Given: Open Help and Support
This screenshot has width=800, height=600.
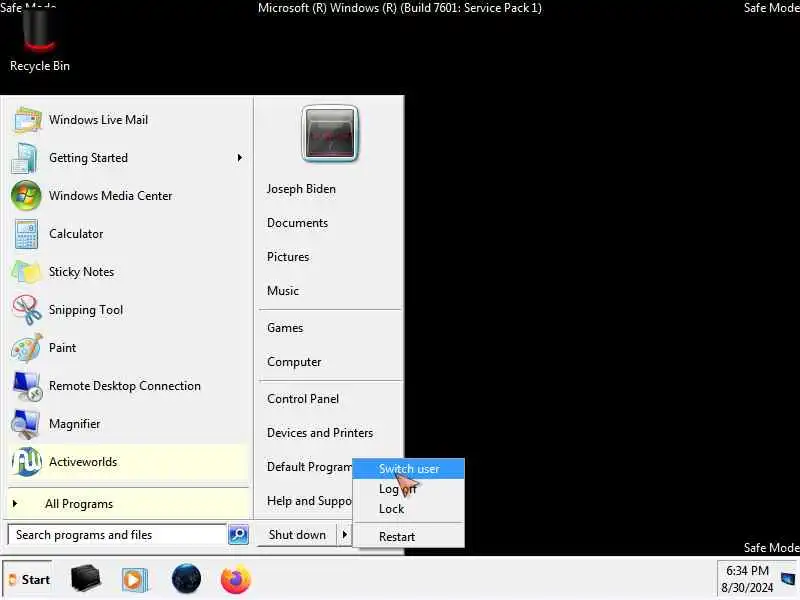Looking at the screenshot, I should [309, 501].
